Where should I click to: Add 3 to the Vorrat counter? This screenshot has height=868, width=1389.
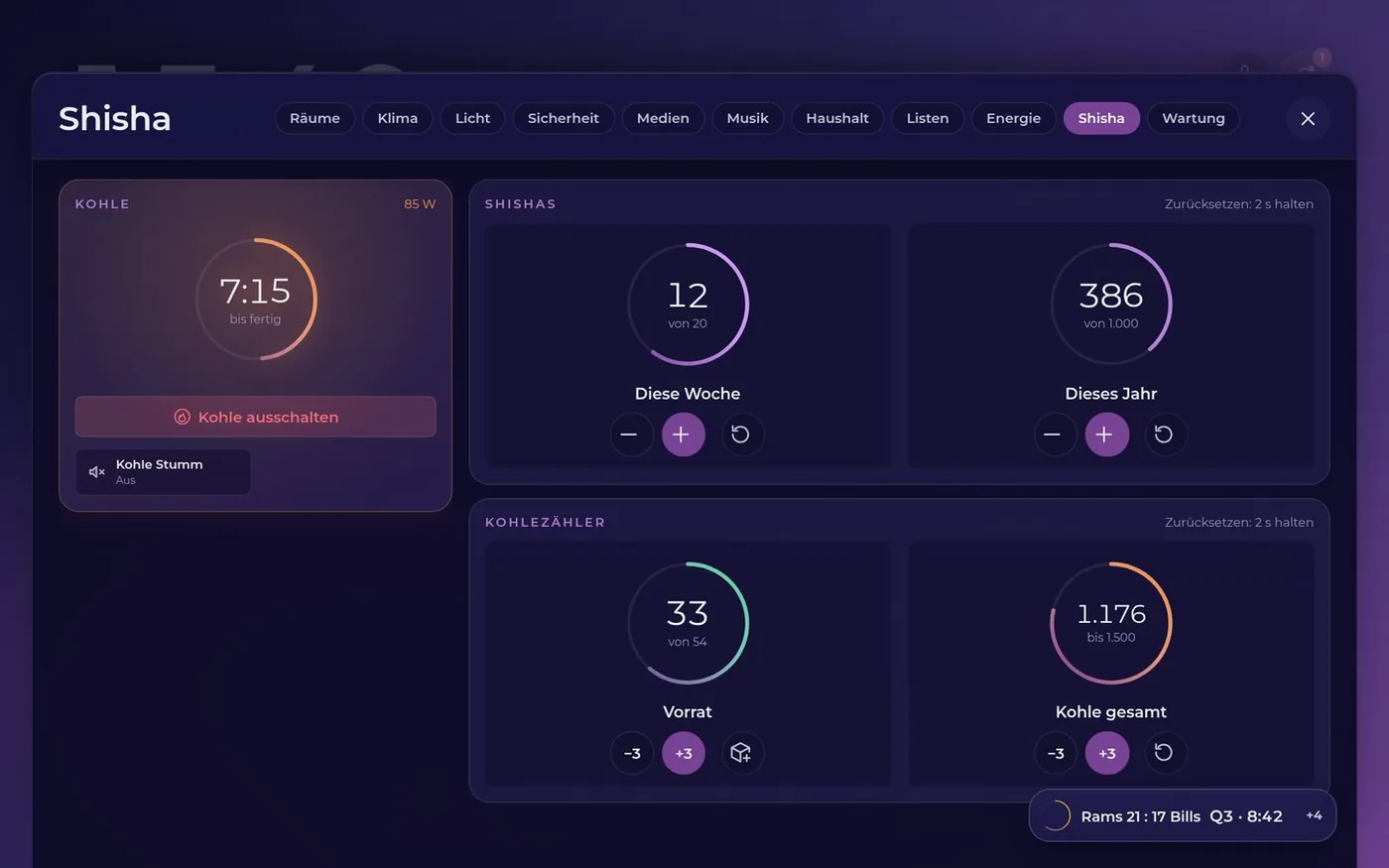click(x=684, y=753)
